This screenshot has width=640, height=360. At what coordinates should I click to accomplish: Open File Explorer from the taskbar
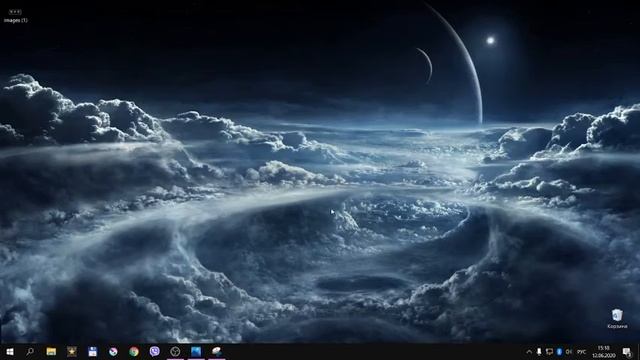point(51,351)
